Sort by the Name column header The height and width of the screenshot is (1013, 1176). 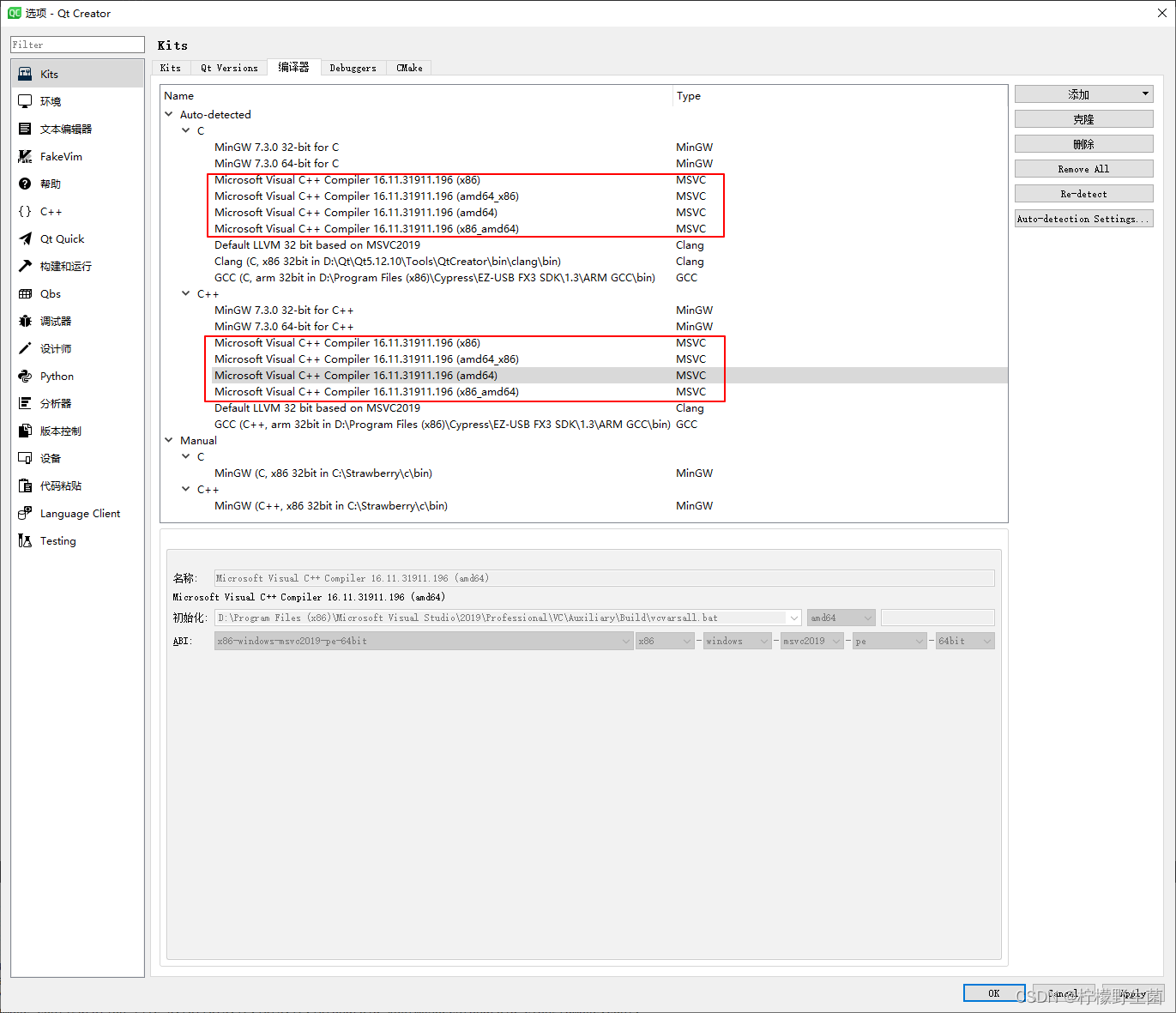[416, 96]
